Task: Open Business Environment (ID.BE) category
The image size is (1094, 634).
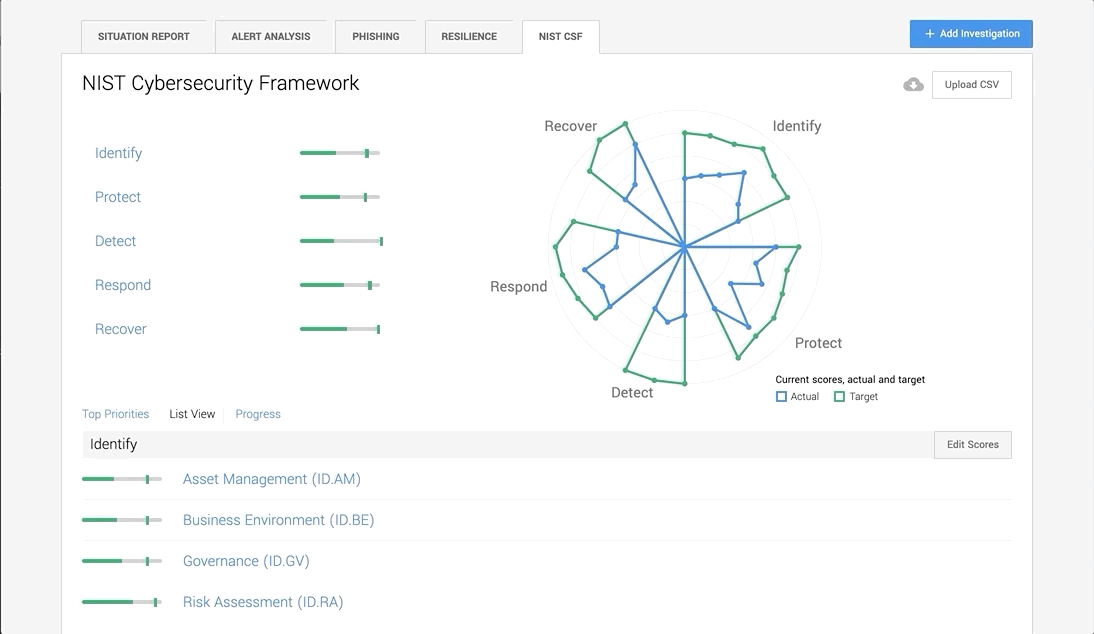Action: click(x=278, y=520)
